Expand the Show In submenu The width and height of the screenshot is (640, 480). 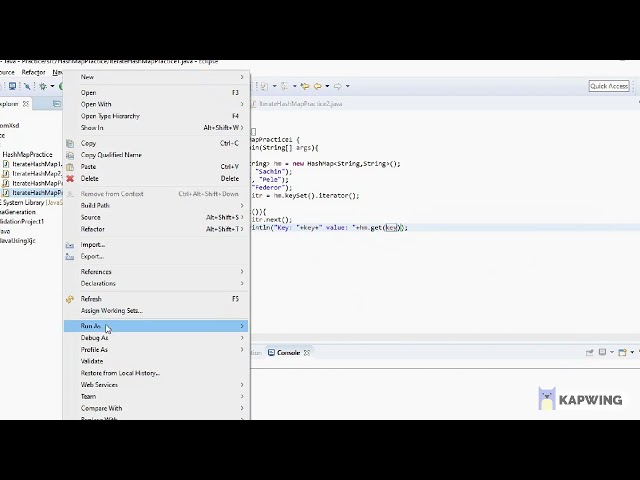coord(156,128)
